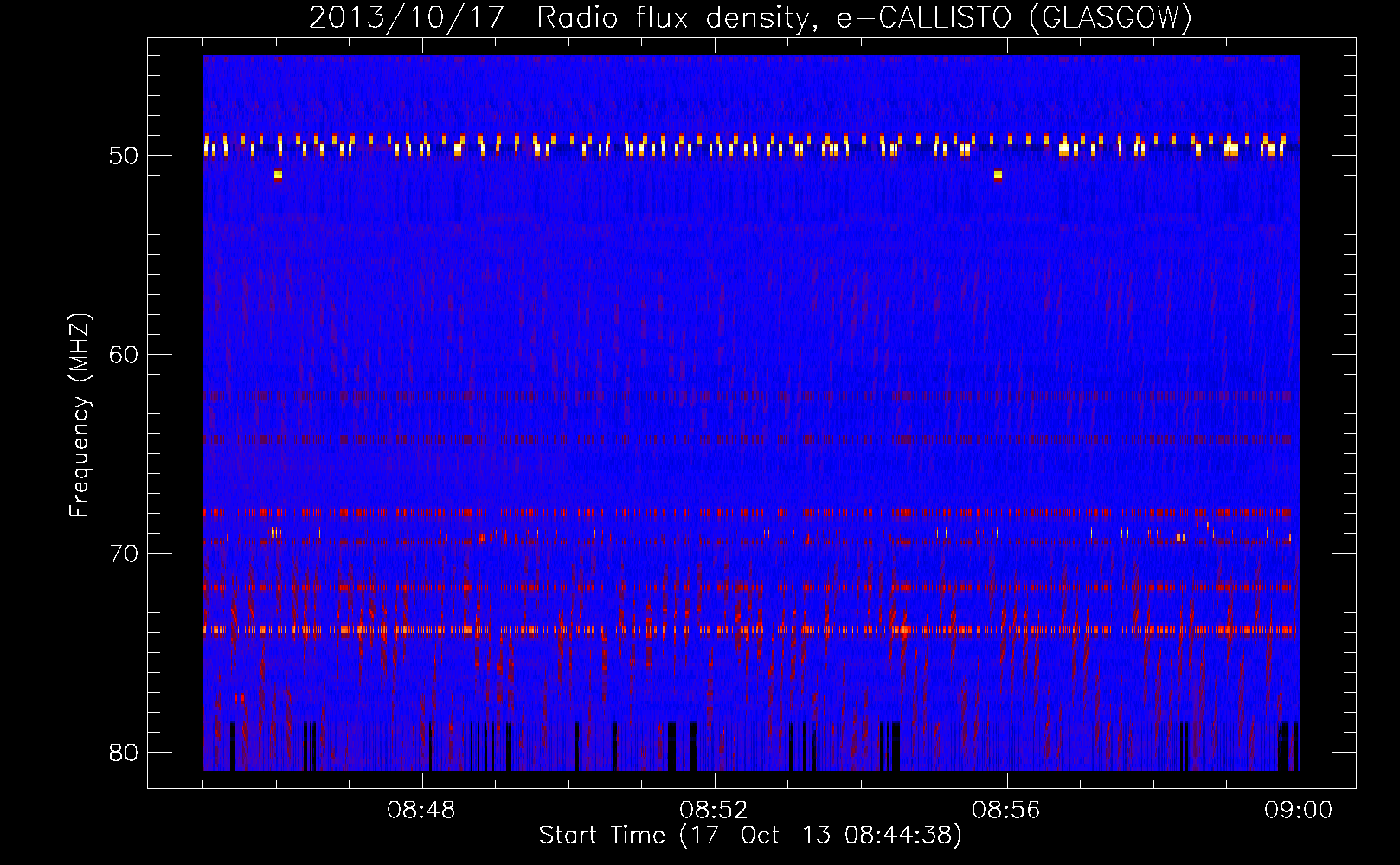
Task: Select the 50 frequency tick label
Action: coord(124,157)
